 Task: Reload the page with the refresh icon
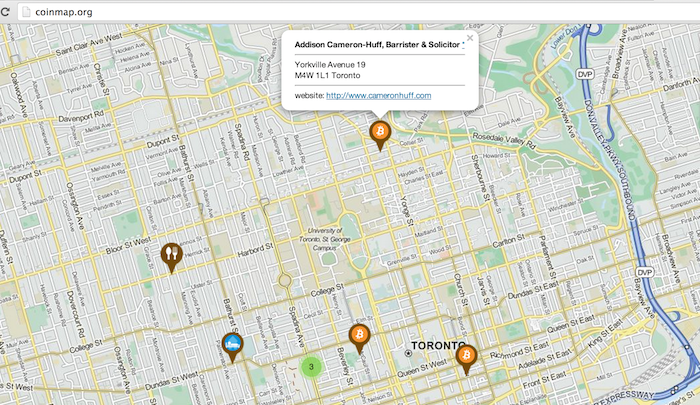point(5,12)
